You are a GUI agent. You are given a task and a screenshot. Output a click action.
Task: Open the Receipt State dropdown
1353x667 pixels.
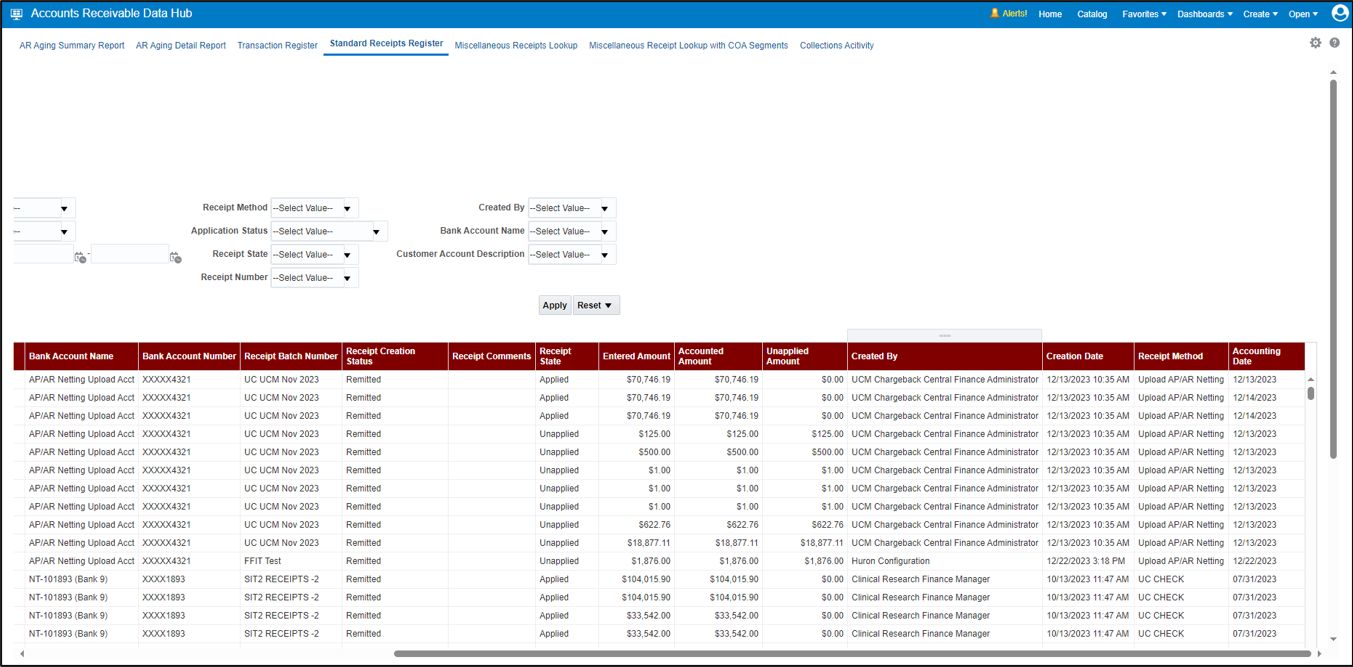[x=345, y=253]
